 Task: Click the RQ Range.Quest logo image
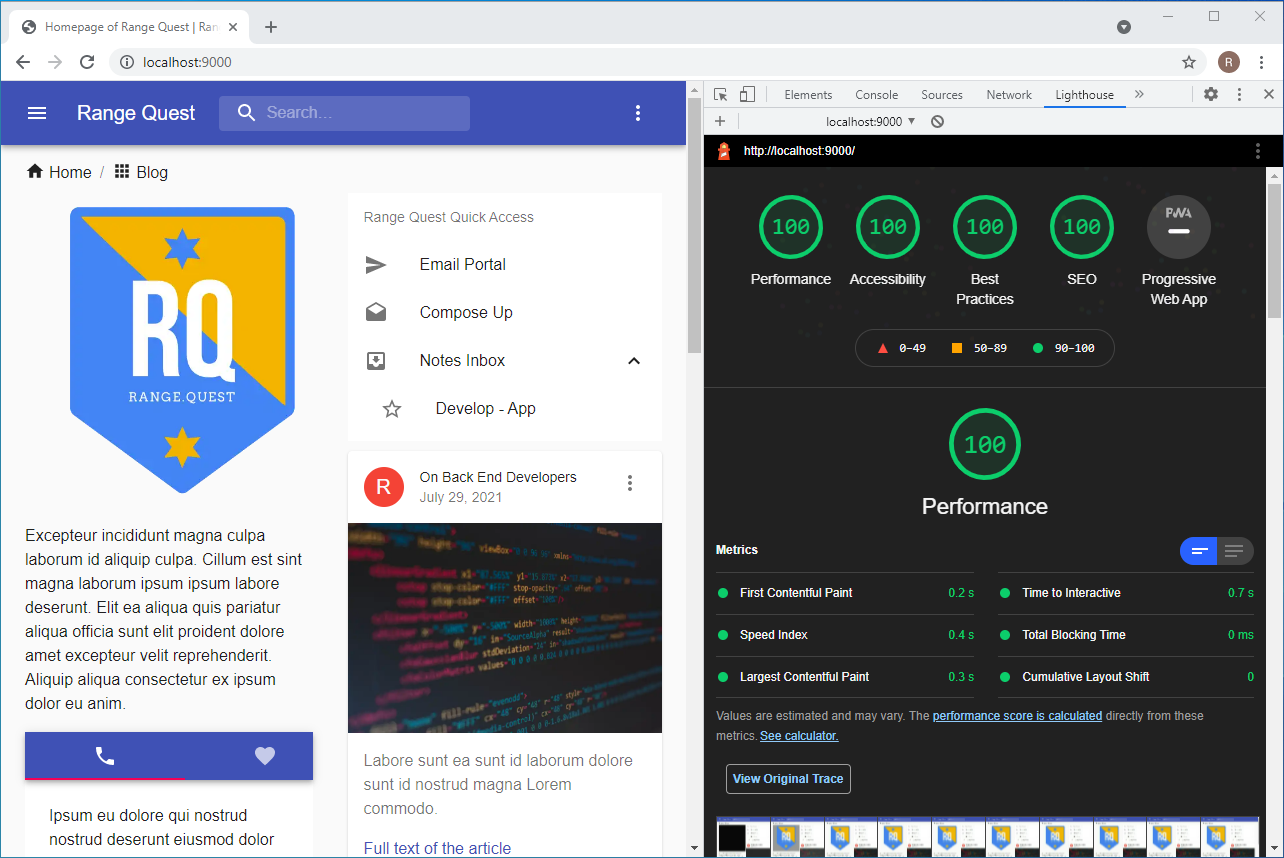point(182,350)
